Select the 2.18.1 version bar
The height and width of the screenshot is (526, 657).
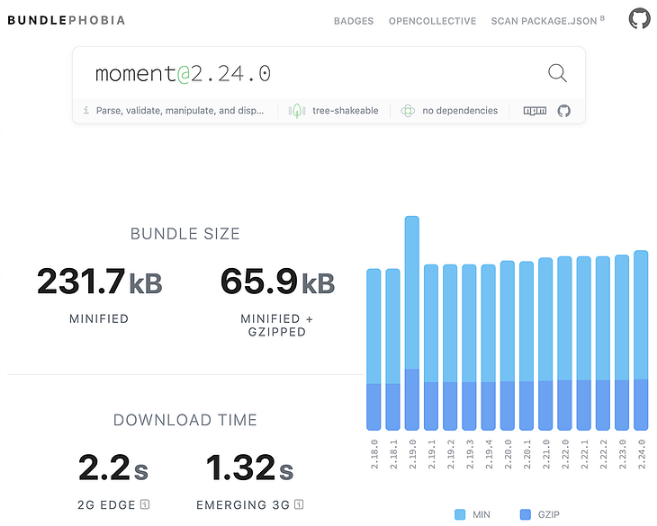[393, 350]
